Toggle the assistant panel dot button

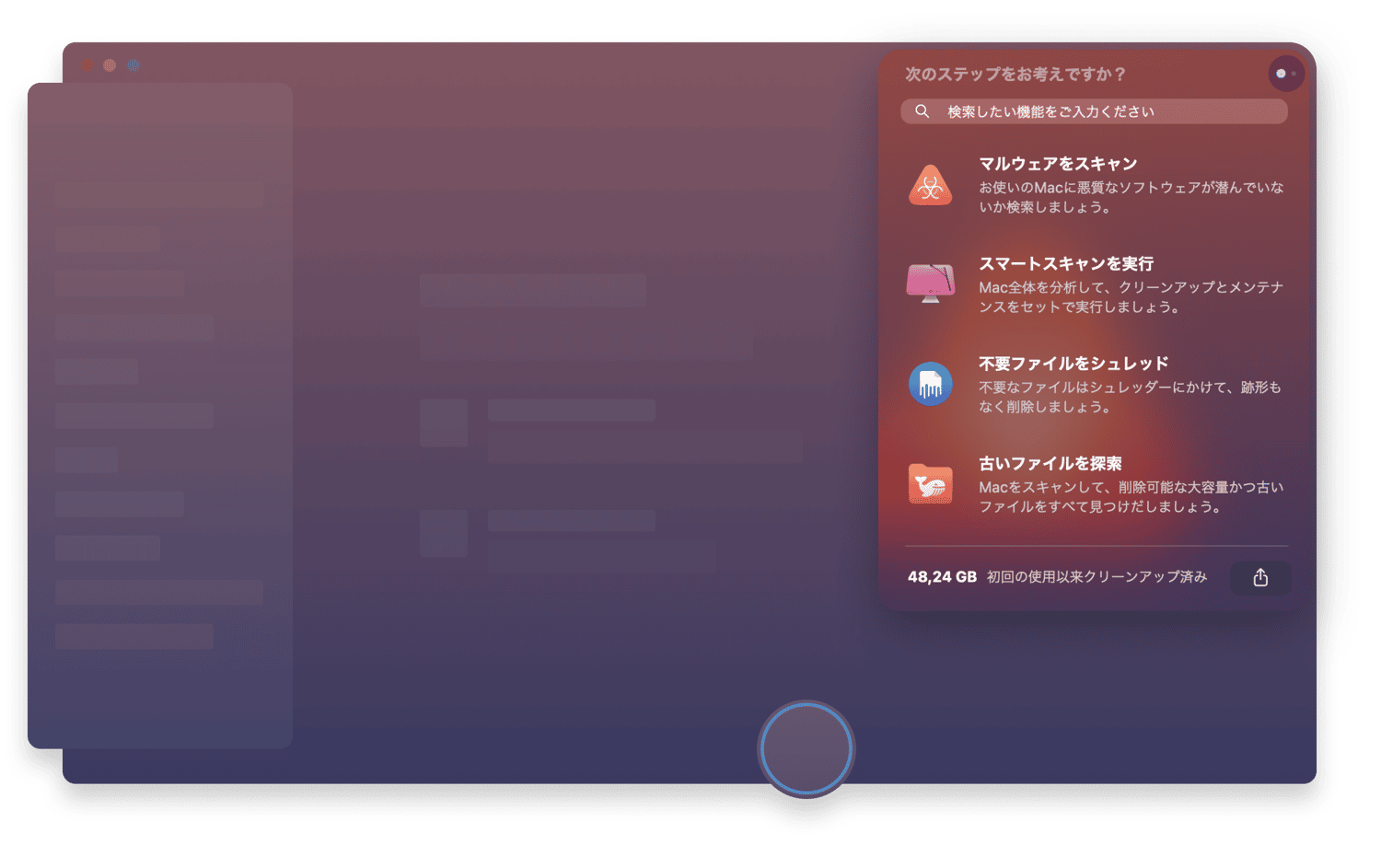1286,74
